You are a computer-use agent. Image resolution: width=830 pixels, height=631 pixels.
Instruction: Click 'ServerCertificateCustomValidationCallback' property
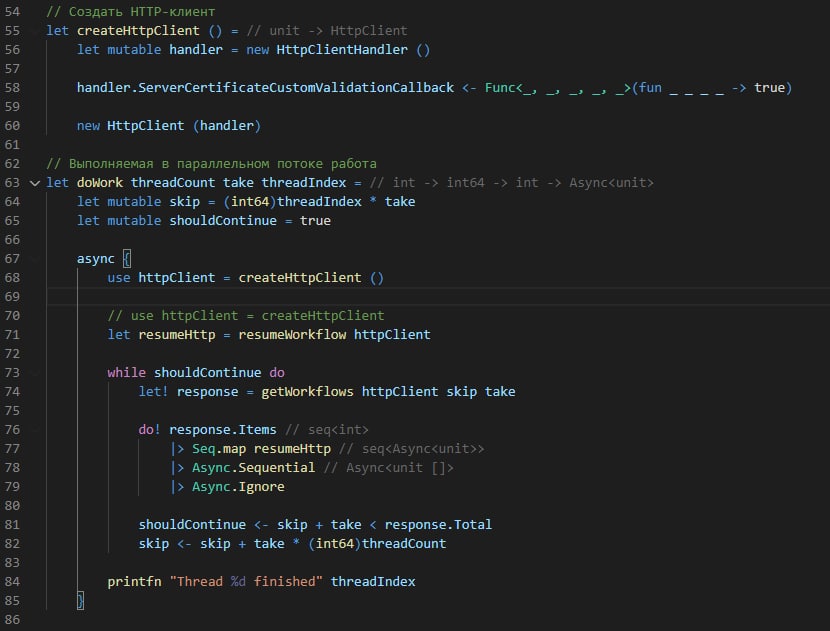296,88
